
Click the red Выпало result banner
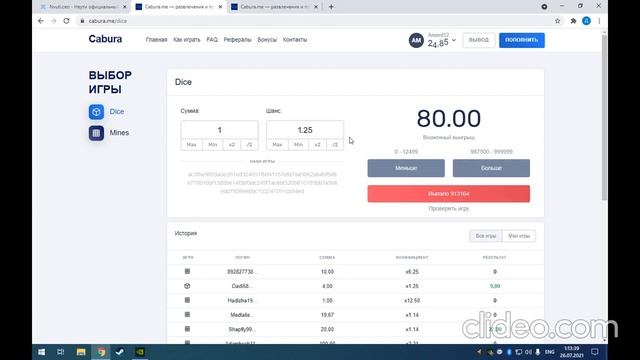449,194
